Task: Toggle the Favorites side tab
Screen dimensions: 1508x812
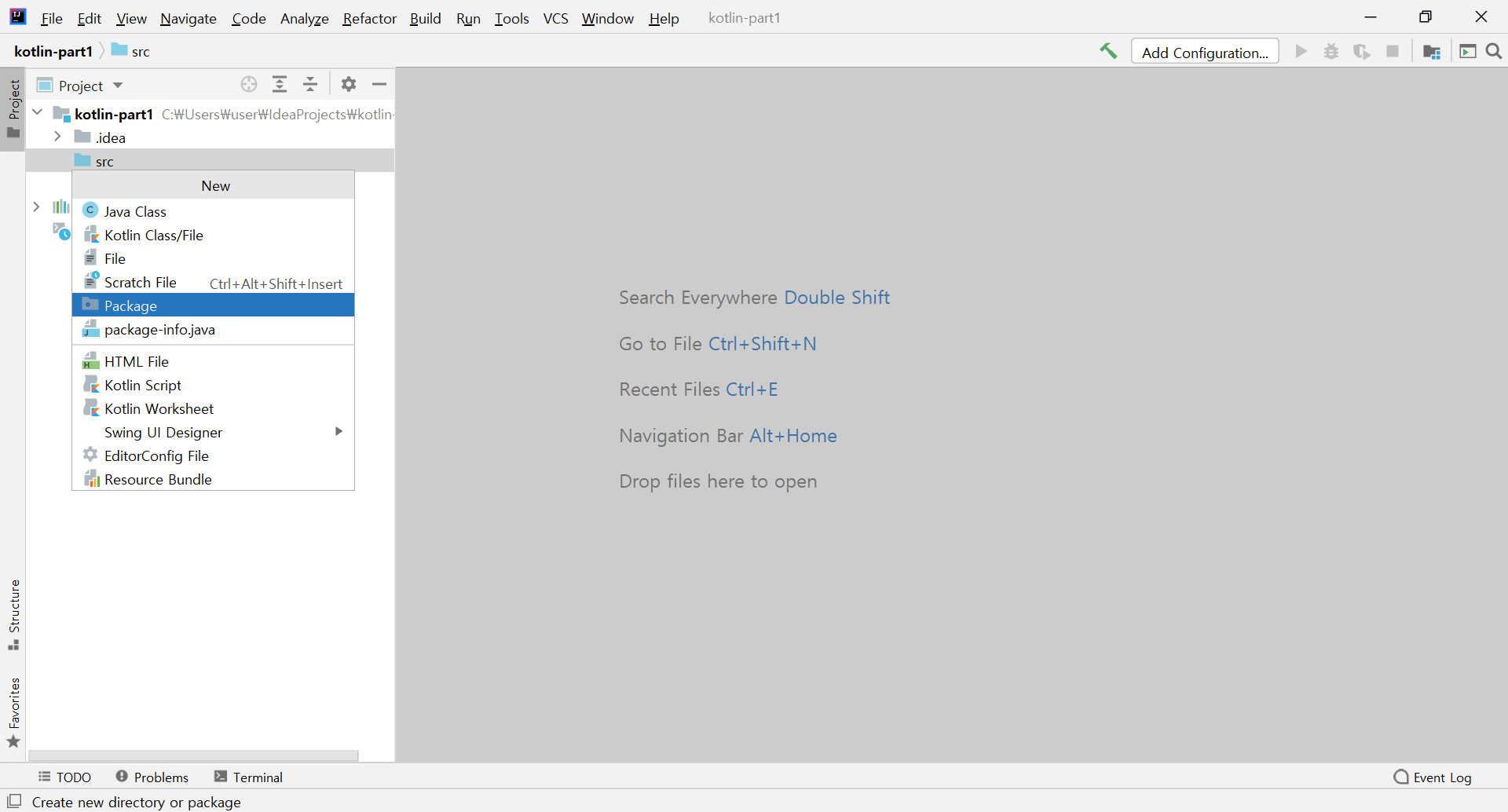Action: pyautogui.click(x=13, y=712)
